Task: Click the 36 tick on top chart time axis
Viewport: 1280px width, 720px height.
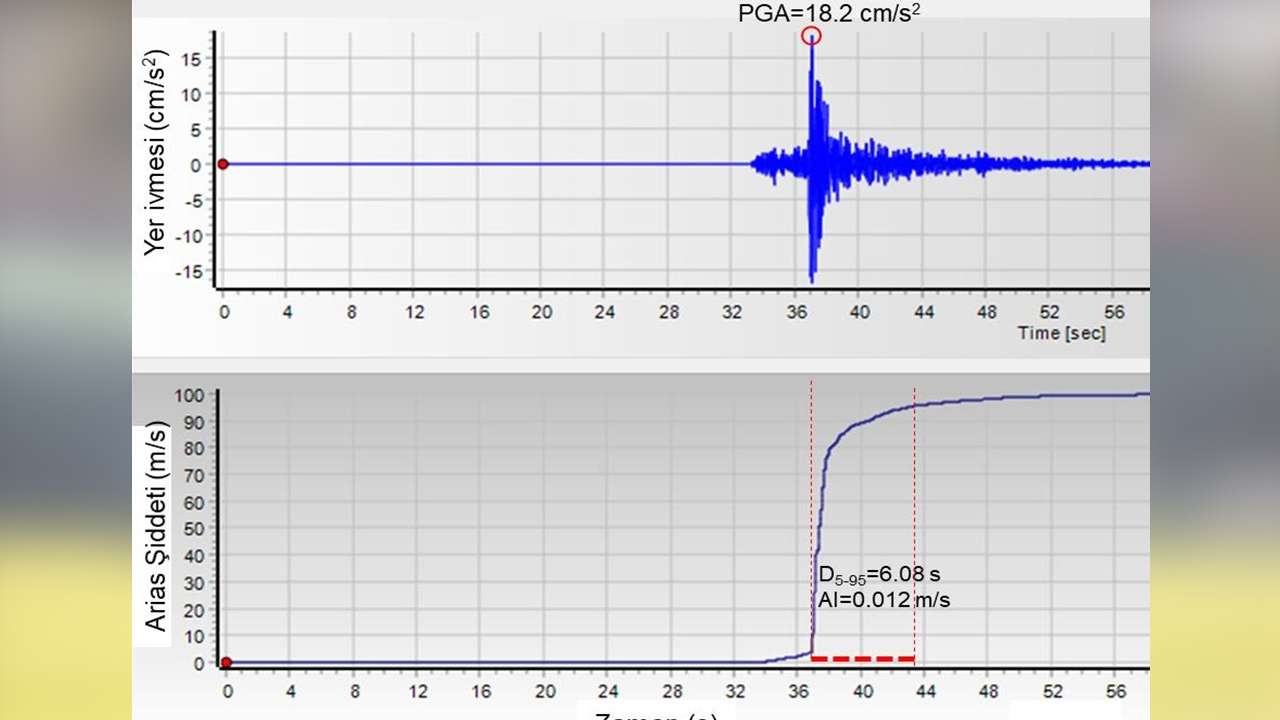Action: [797, 312]
